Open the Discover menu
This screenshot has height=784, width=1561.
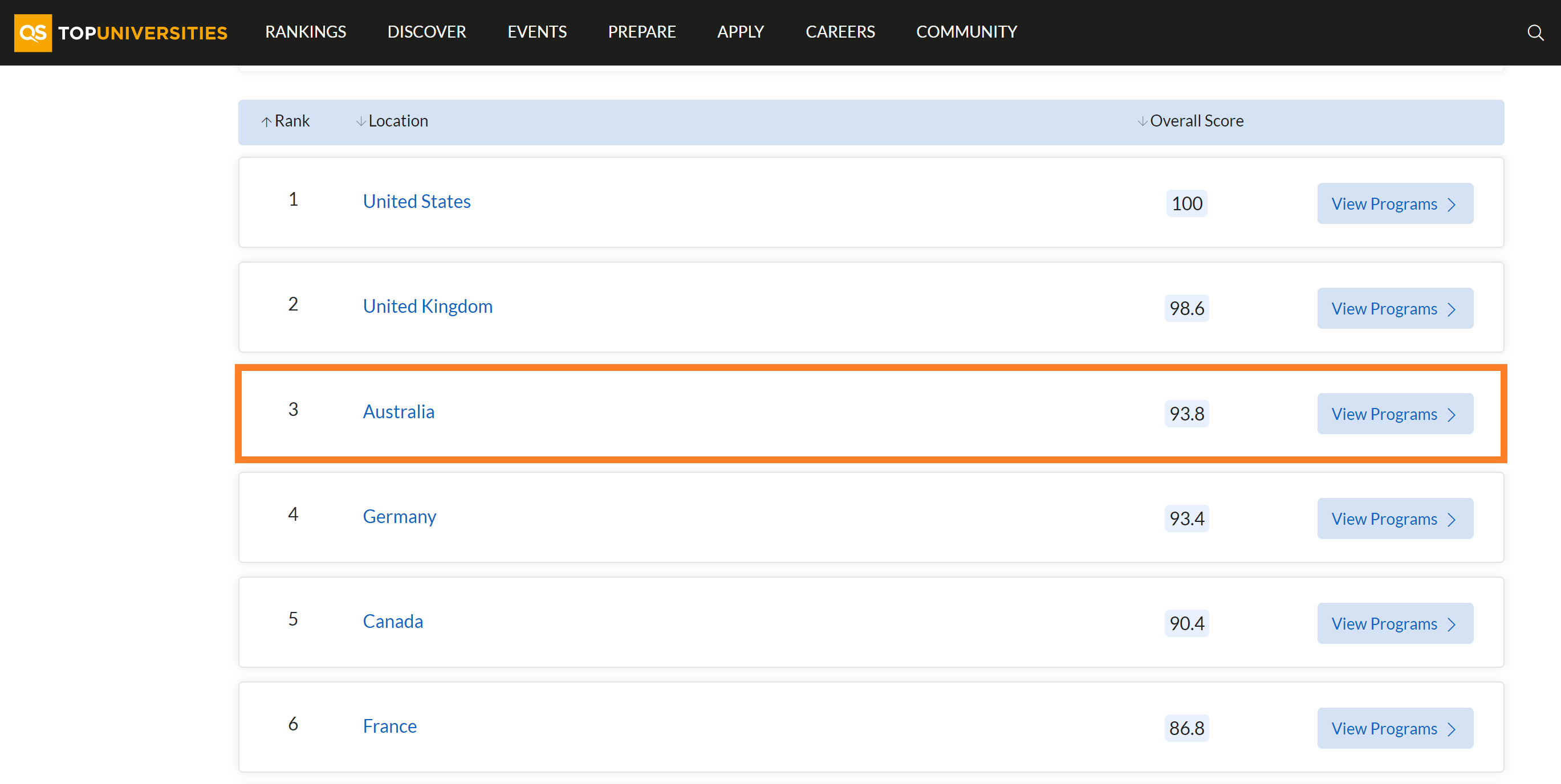(426, 32)
